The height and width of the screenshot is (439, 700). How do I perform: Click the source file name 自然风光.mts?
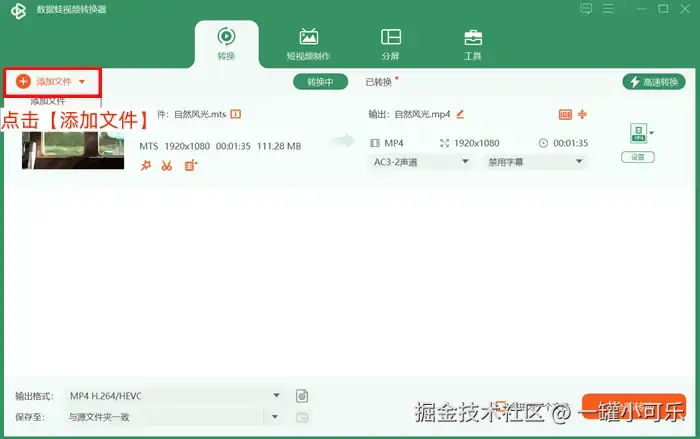pyautogui.click(x=200, y=114)
